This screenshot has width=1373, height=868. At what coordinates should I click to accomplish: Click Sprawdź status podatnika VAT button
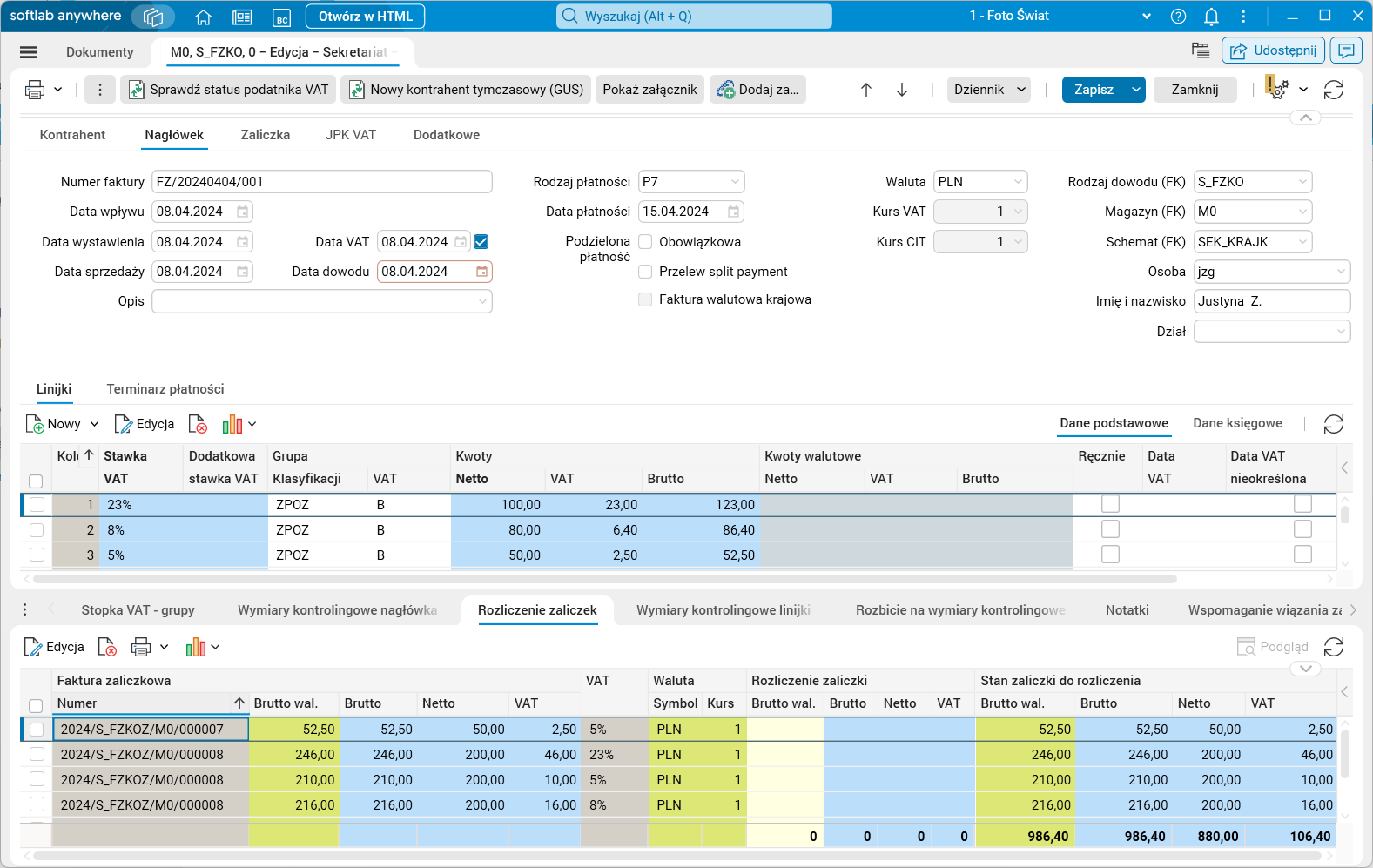point(229,90)
